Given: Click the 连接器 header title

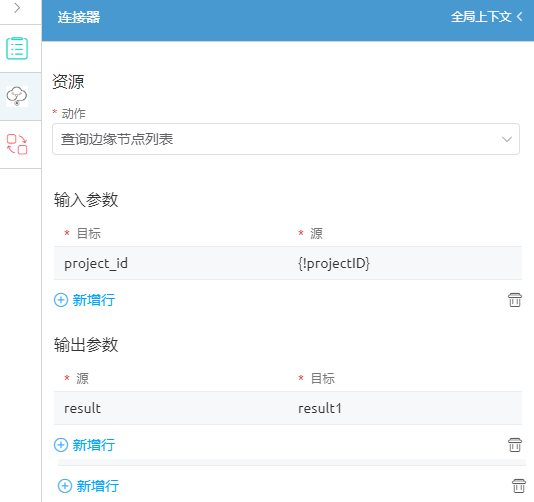Looking at the screenshot, I should click(79, 17).
